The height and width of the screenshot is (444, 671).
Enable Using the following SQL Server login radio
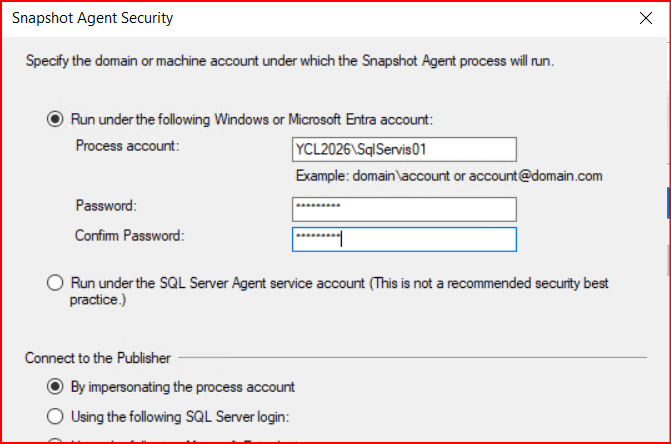[55, 416]
